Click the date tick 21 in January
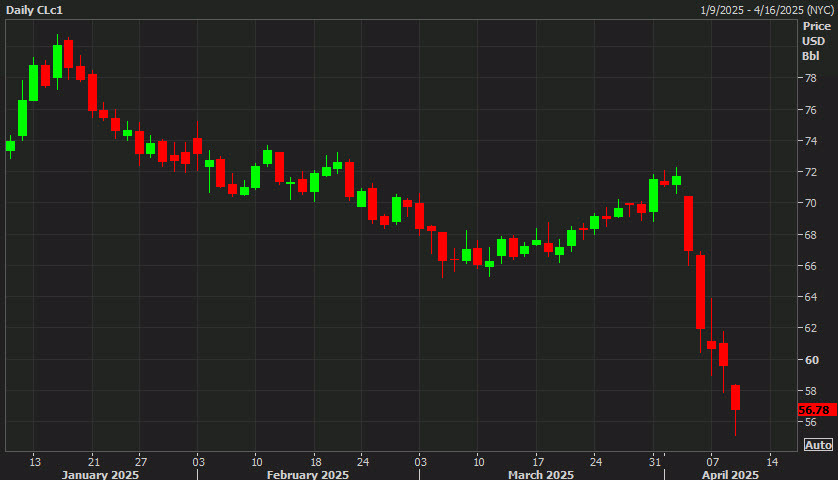838x480 pixels. pyautogui.click(x=94, y=462)
